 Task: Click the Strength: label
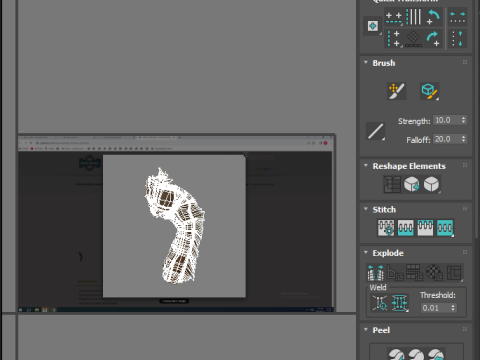coord(414,121)
